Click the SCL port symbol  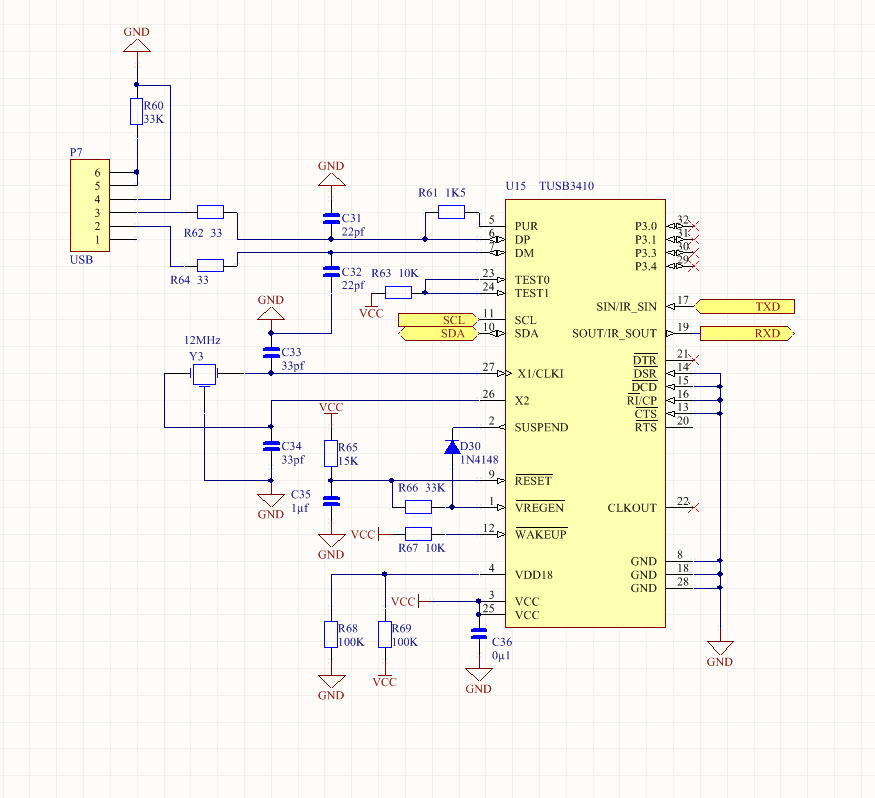click(x=439, y=320)
